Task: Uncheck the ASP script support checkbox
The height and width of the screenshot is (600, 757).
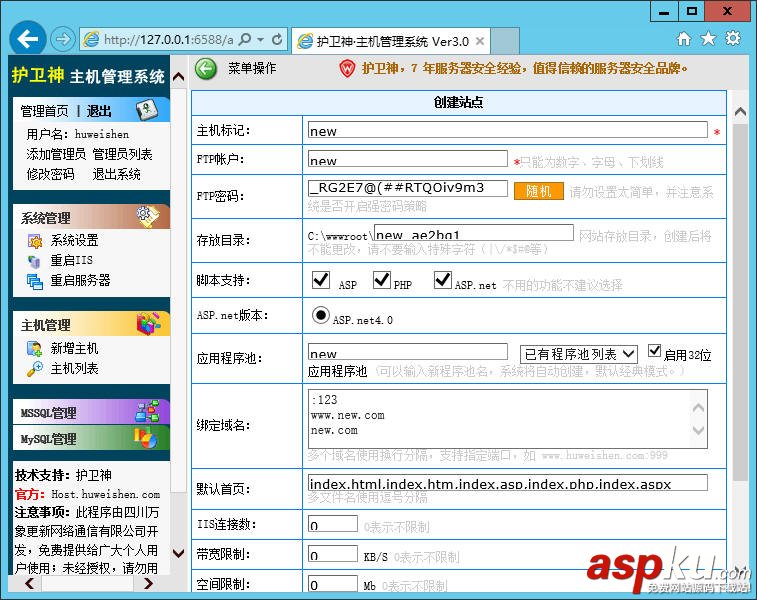Action: 321,280
